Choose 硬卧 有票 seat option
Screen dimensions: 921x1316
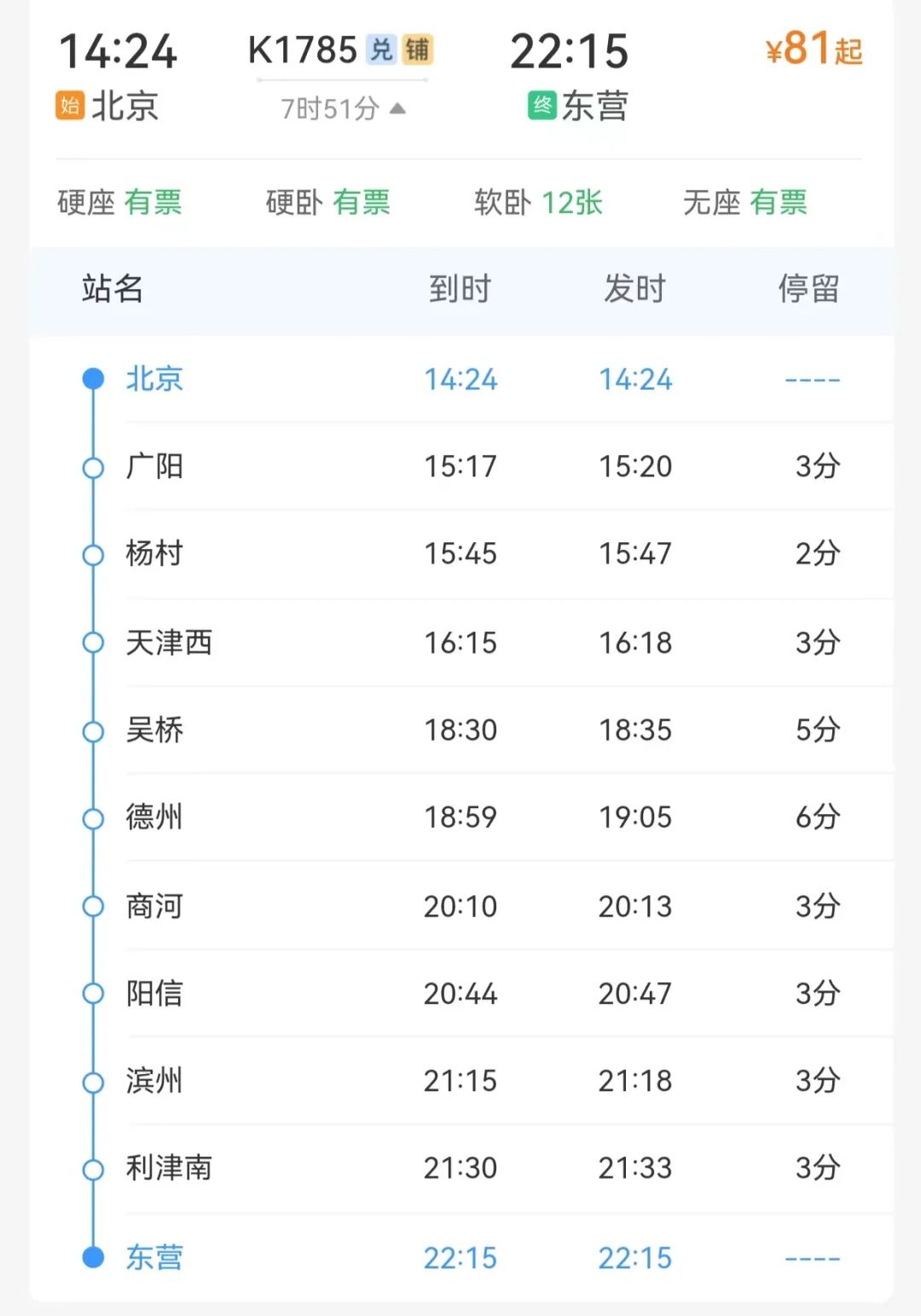pyautogui.click(x=328, y=203)
